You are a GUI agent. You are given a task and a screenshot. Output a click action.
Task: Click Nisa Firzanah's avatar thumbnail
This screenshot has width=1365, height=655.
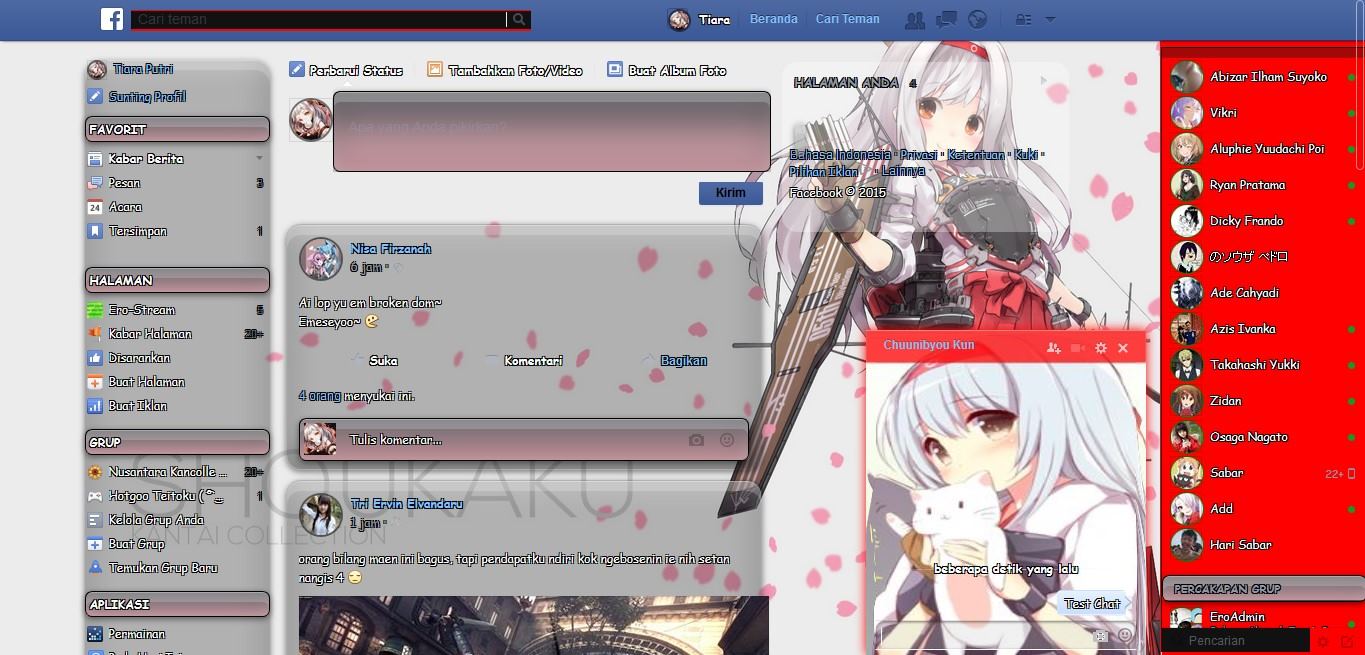click(321, 258)
